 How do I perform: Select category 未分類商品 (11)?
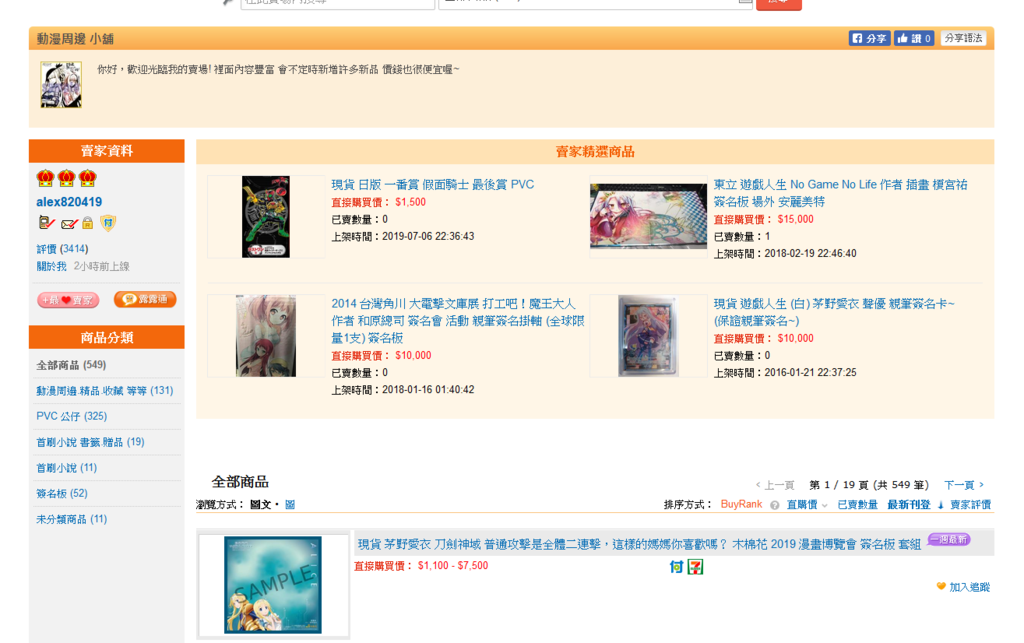tap(72, 519)
